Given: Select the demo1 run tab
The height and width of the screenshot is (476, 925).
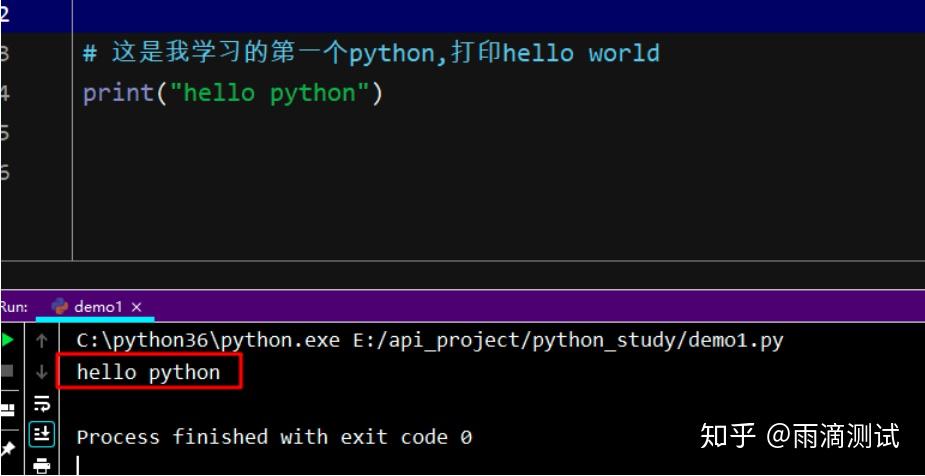Looking at the screenshot, I should [x=95, y=307].
